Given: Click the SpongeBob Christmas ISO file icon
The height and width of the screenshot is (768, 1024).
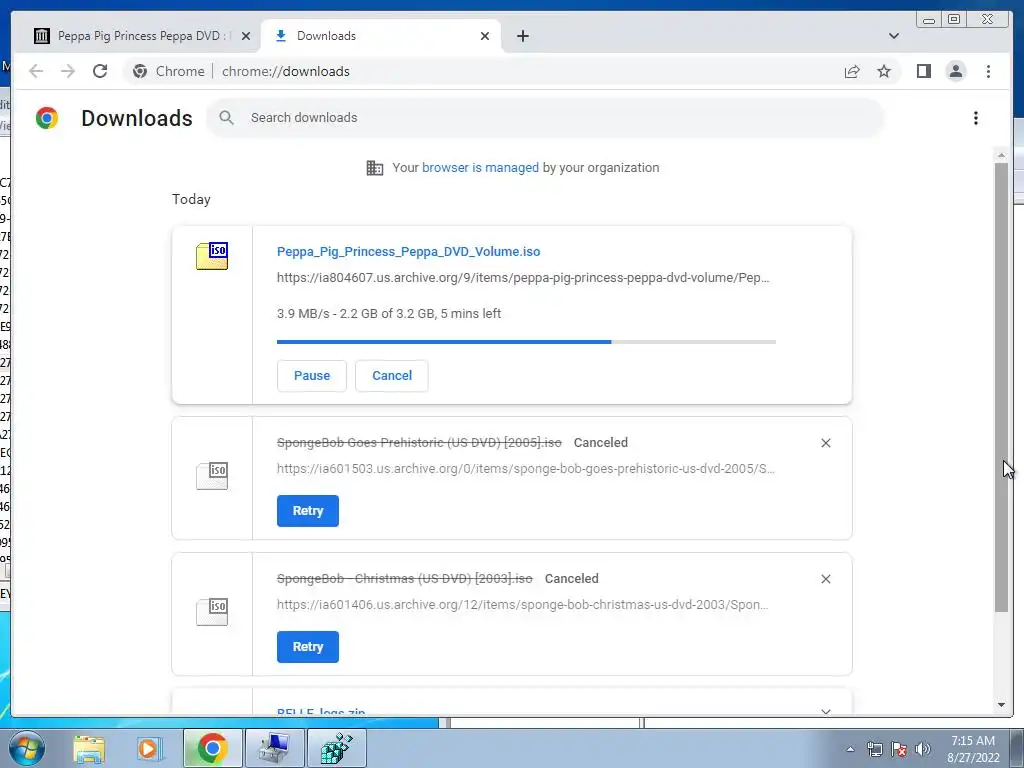Looking at the screenshot, I should pyautogui.click(x=212, y=611).
